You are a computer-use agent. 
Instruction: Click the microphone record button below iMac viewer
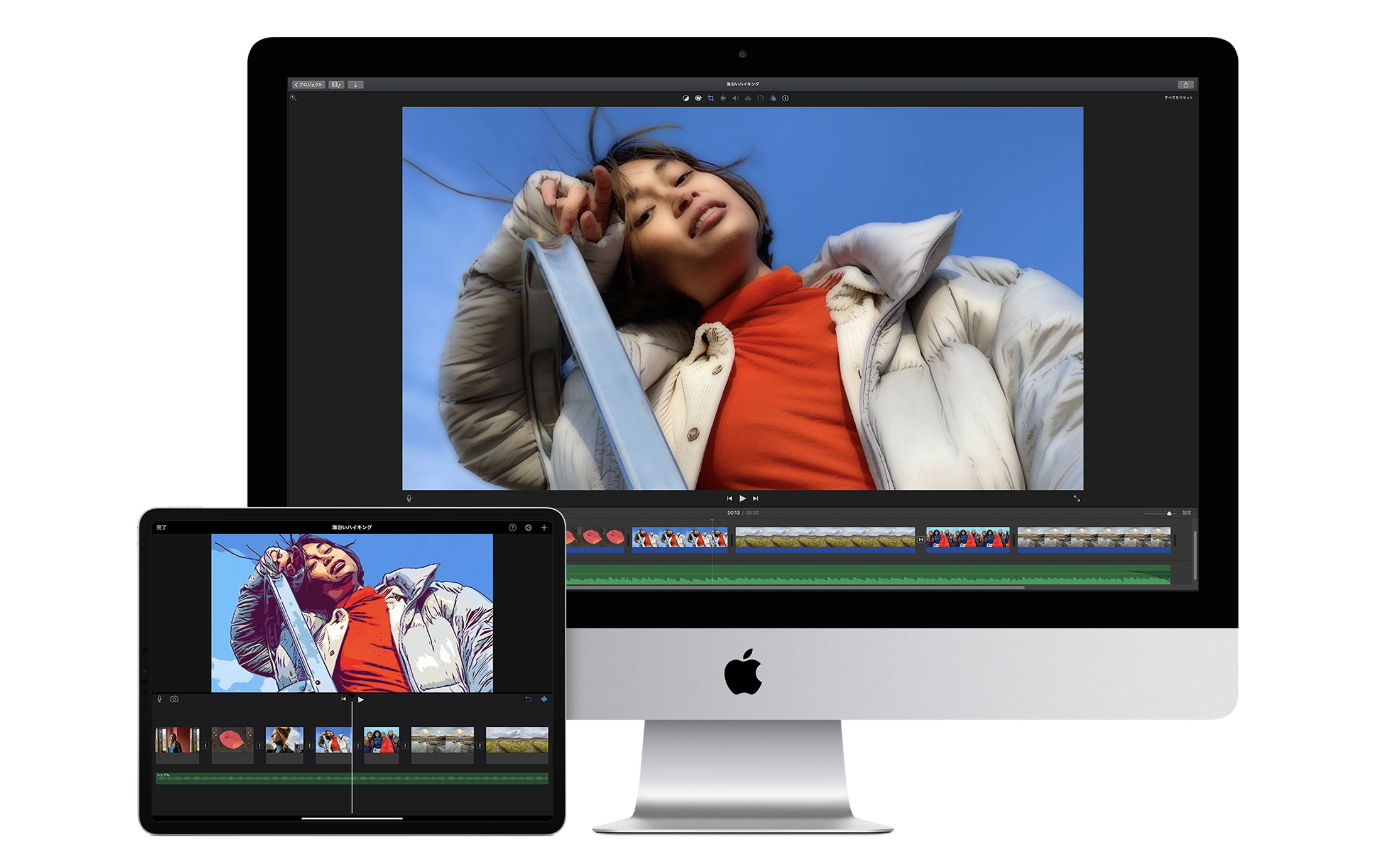pyautogui.click(x=409, y=499)
